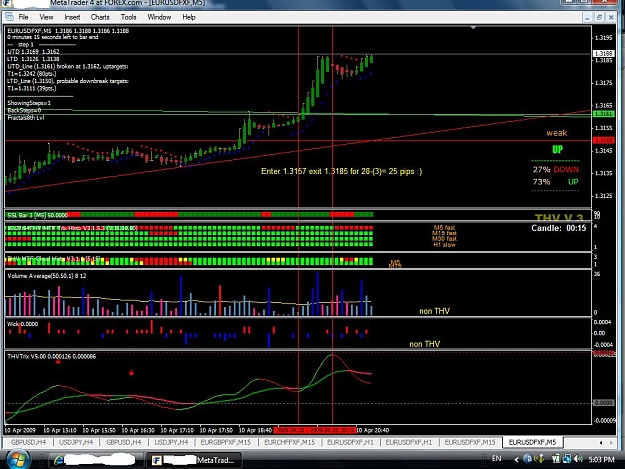Image resolution: width=625 pixels, height=469 pixels.
Task: Click the 'T1=1.3242 (80pts.)' target text
Action: pyautogui.click(x=32, y=74)
